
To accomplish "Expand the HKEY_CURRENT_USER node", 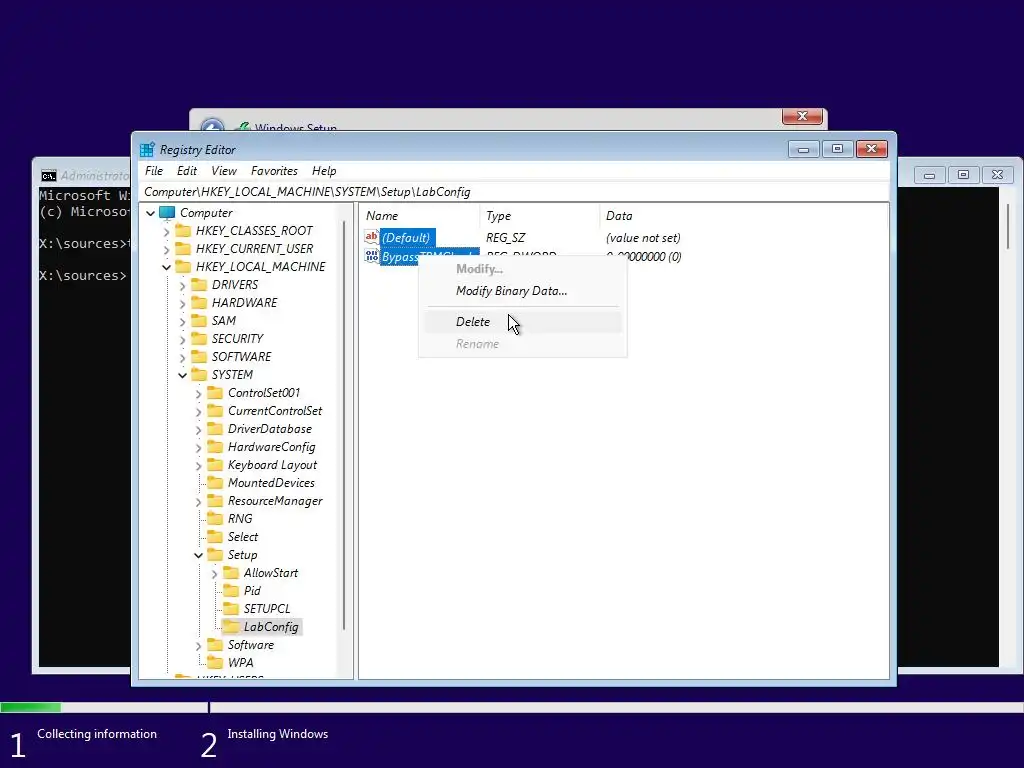I will click(x=167, y=249).
